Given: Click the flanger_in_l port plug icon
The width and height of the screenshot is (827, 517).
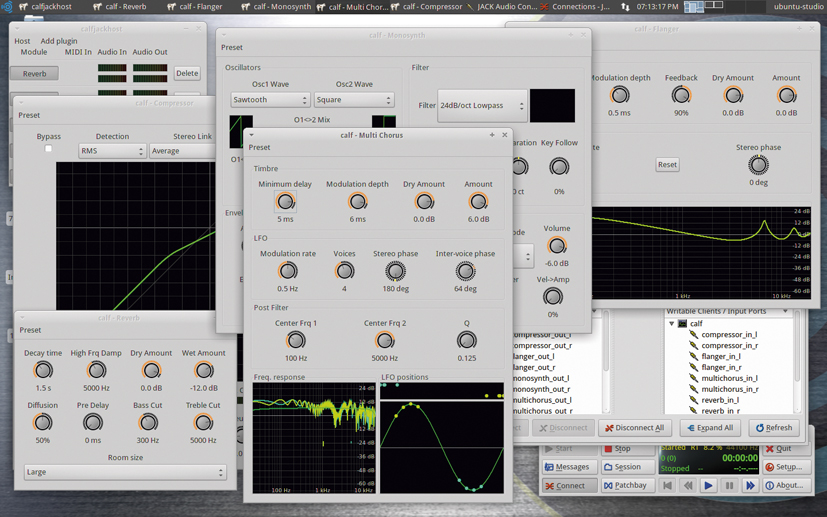Looking at the screenshot, I should 694,356.
